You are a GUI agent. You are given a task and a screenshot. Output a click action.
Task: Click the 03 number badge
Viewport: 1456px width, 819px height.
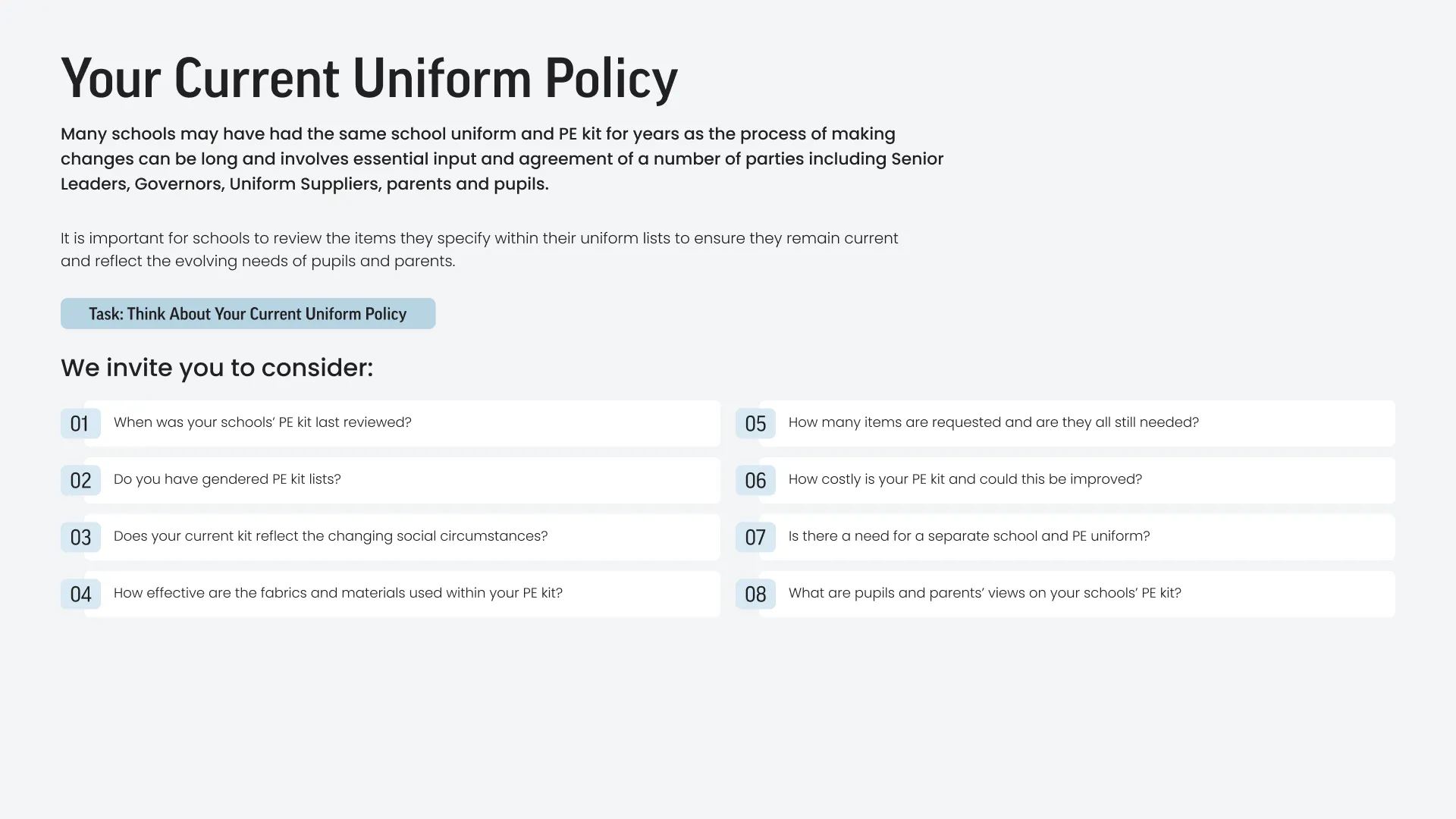click(x=80, y=538)
